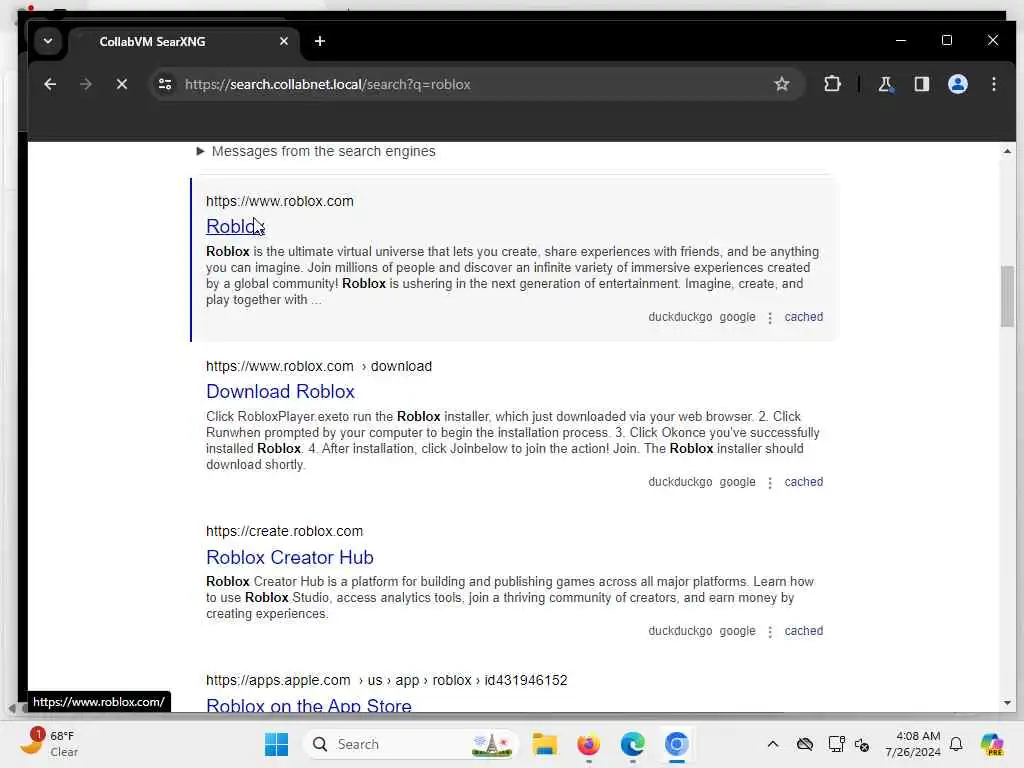The height and width of the screenshot is (768, 1024).
Task: Open notifications with the bell icon
Action: 956,744
